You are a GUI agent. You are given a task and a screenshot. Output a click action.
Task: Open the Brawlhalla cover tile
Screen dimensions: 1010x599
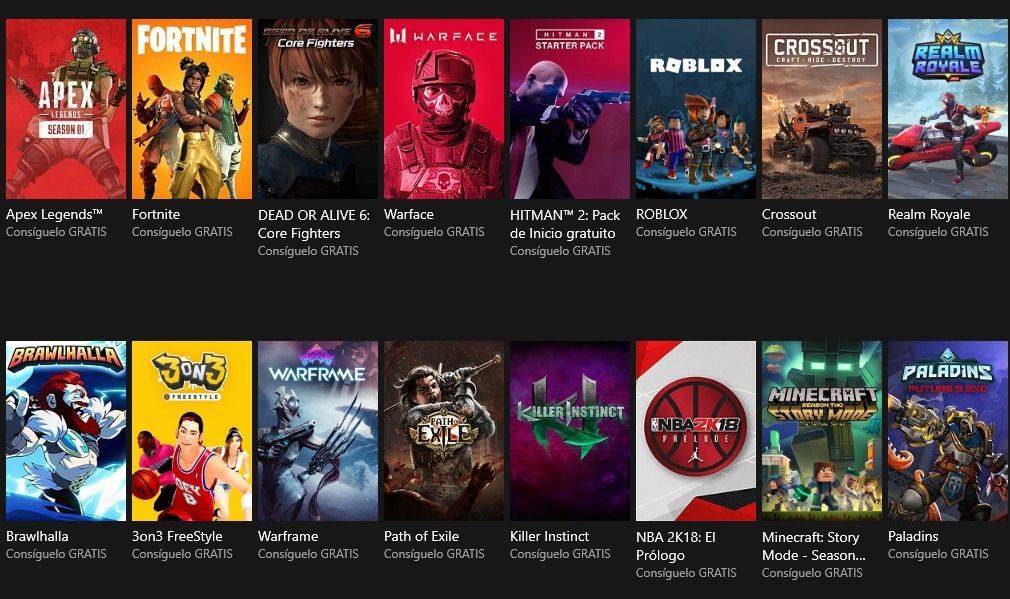click(66, 431)
